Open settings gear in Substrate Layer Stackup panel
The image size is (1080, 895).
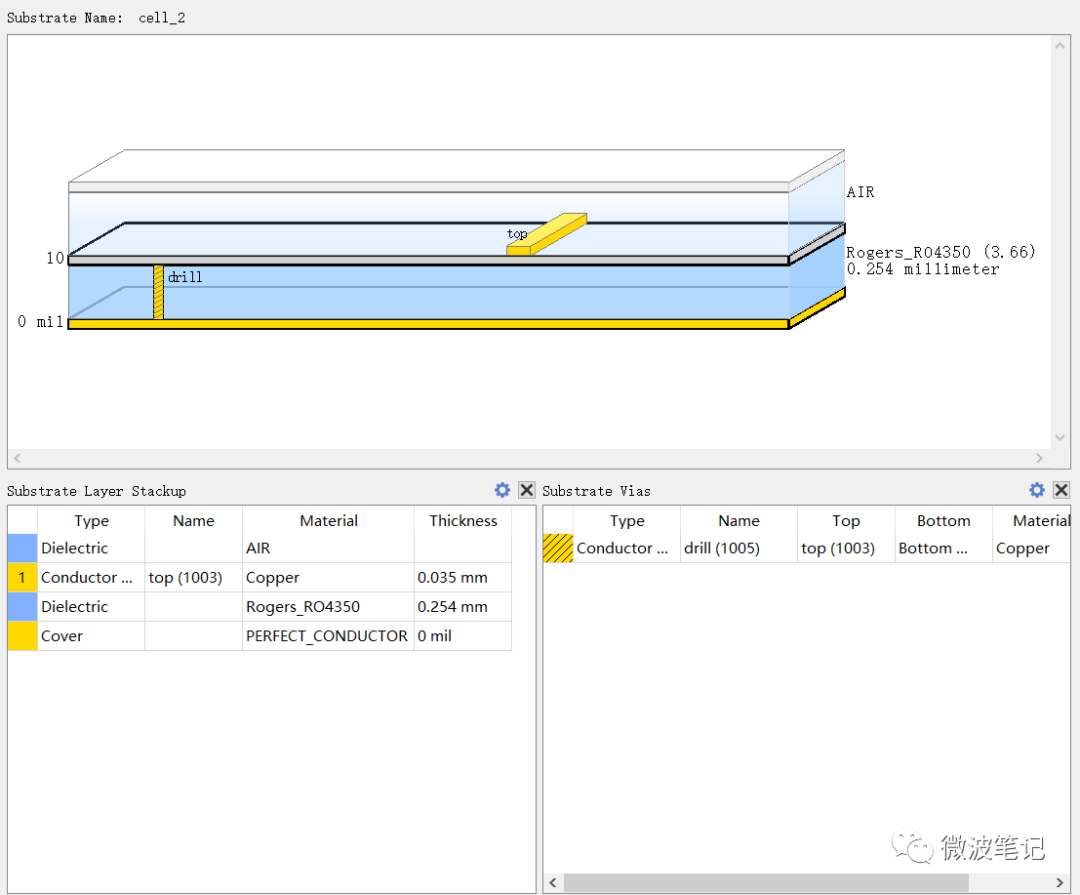pos(502,490)
